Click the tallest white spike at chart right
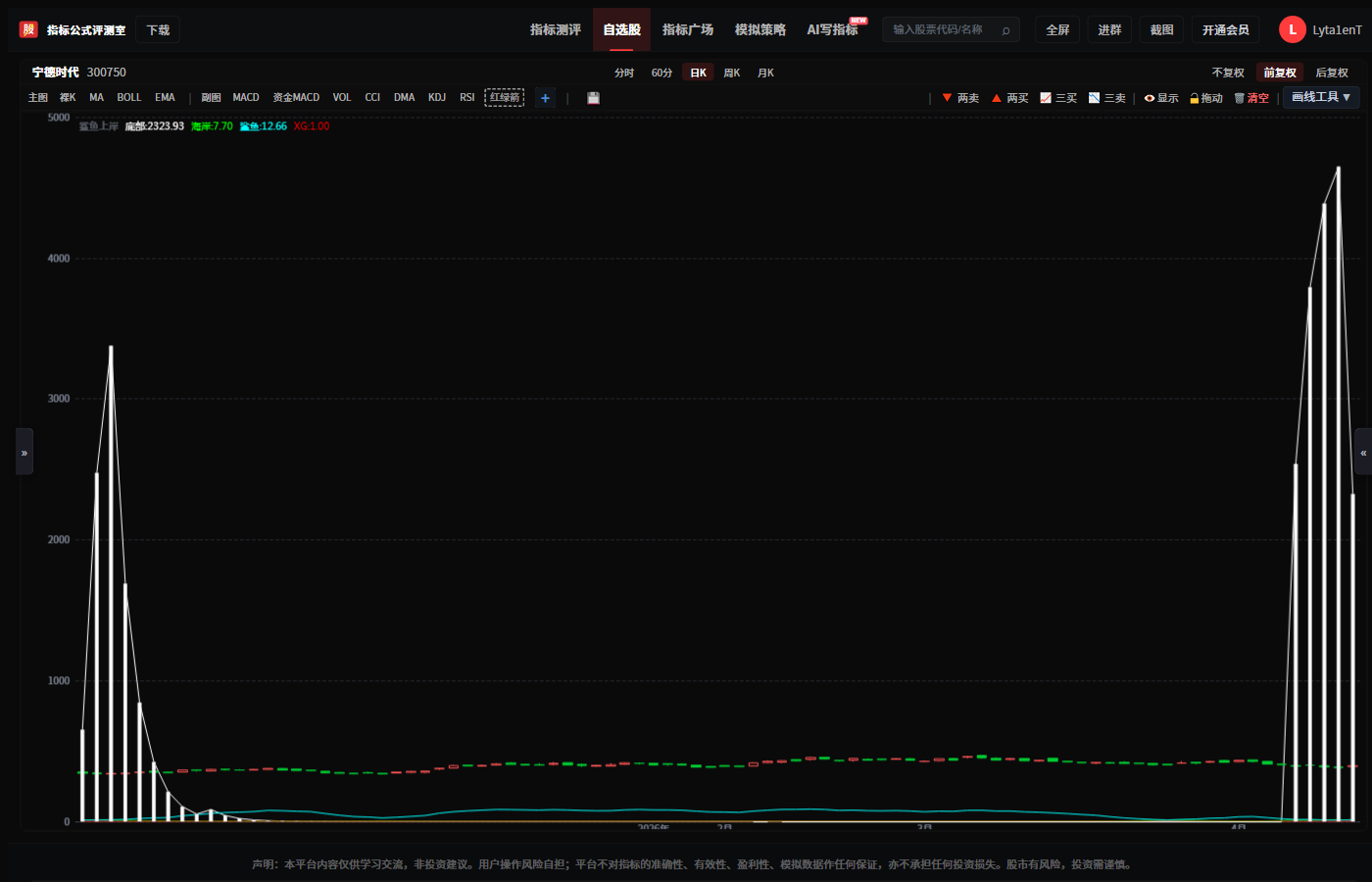 (x=1339, y=493)
